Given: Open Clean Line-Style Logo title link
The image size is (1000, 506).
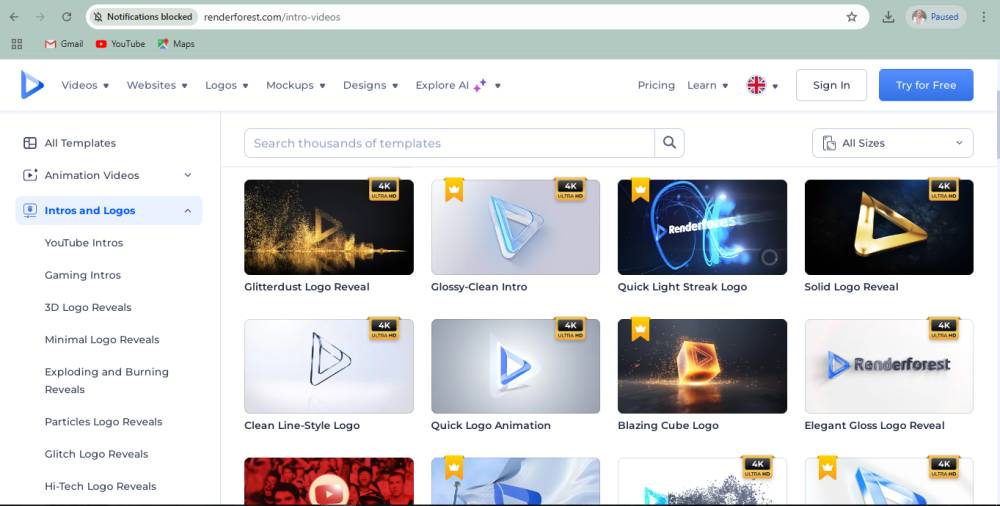Looking at the screenshot, I should coord(302,425).
